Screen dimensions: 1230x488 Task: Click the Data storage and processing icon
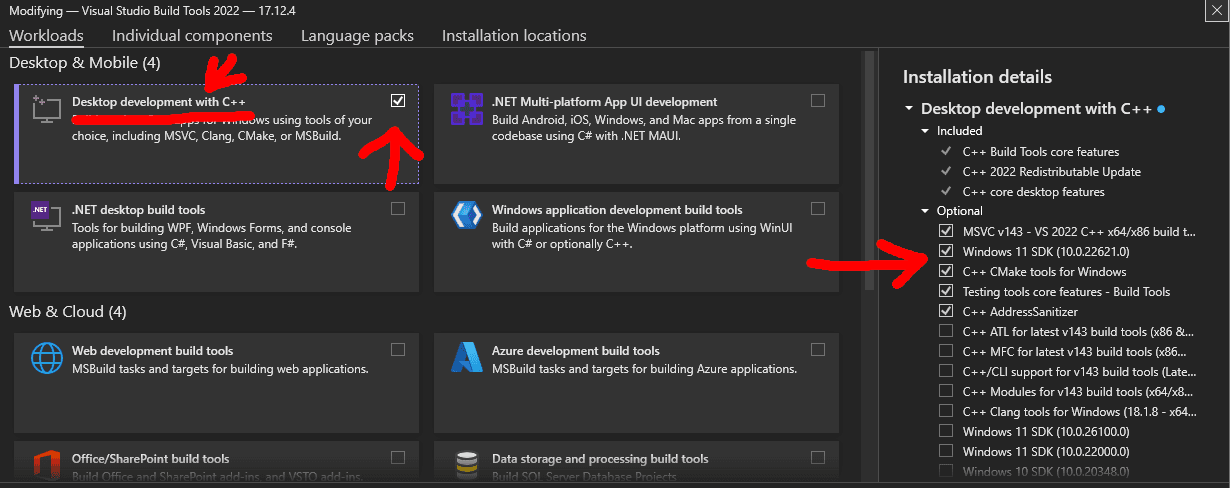pos(467,465)
